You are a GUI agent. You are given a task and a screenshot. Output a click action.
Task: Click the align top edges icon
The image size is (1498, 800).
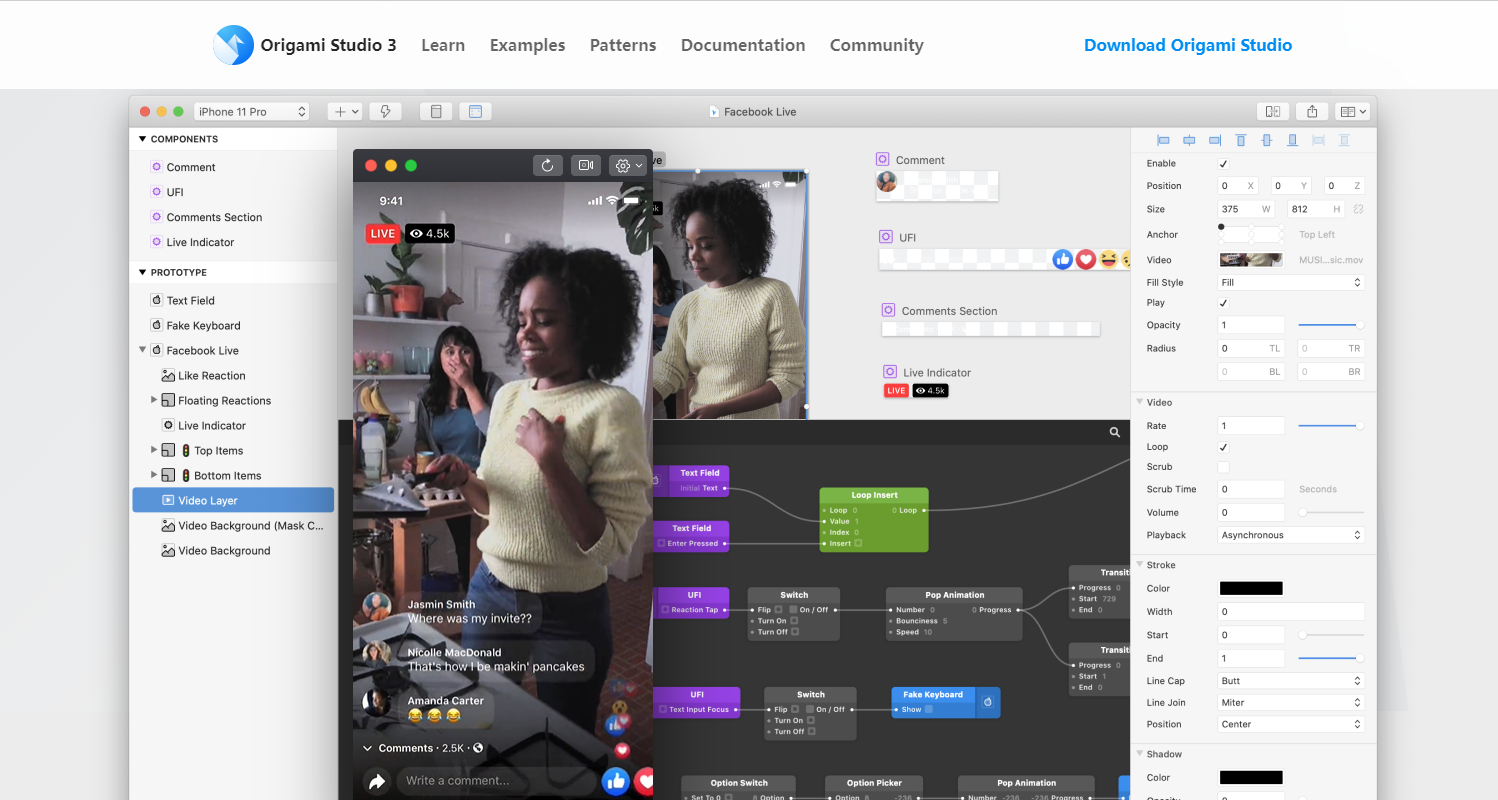click(x=1241, y=141)
